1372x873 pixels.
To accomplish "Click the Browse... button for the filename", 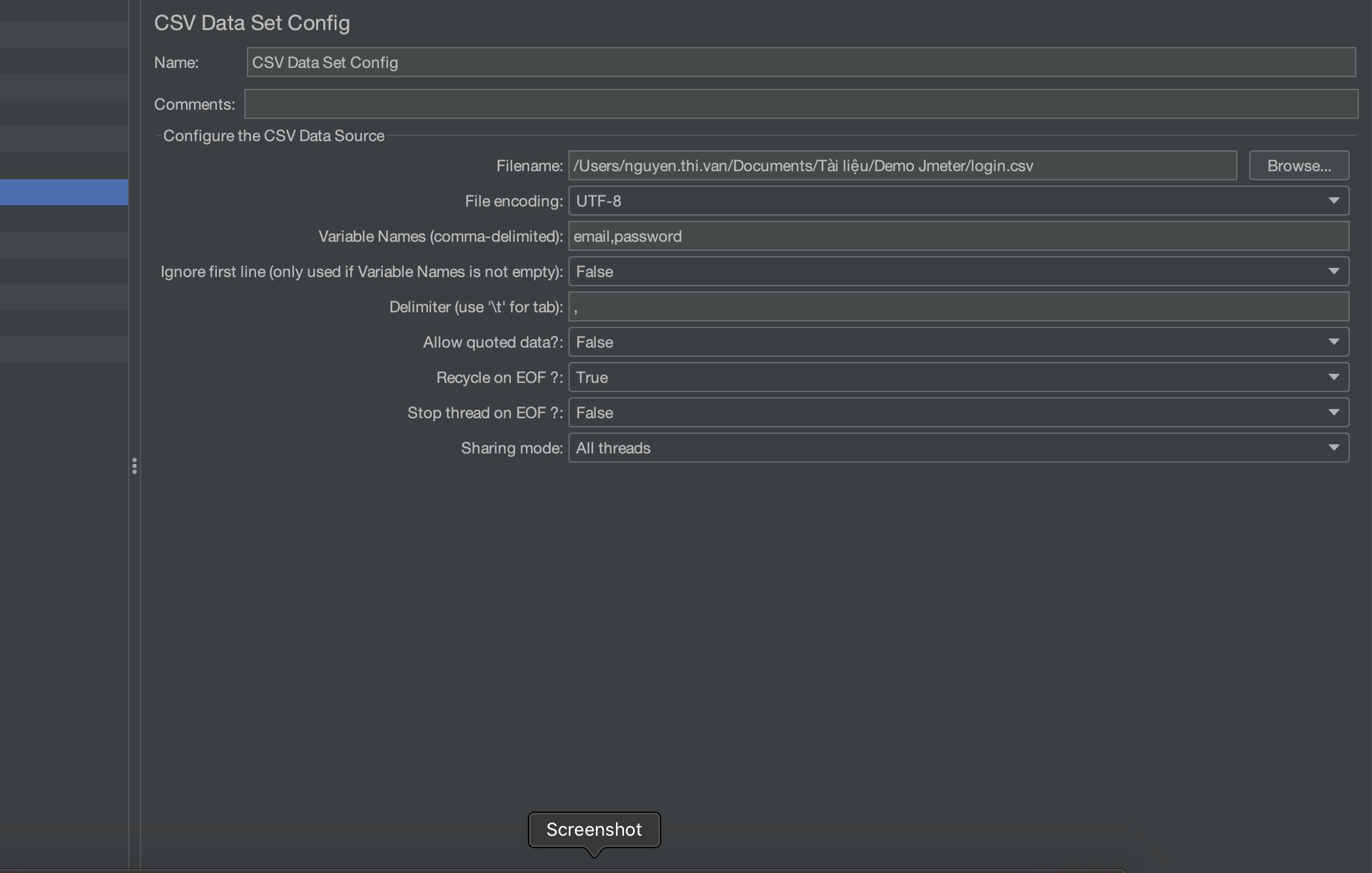I will click(1299, 166).
